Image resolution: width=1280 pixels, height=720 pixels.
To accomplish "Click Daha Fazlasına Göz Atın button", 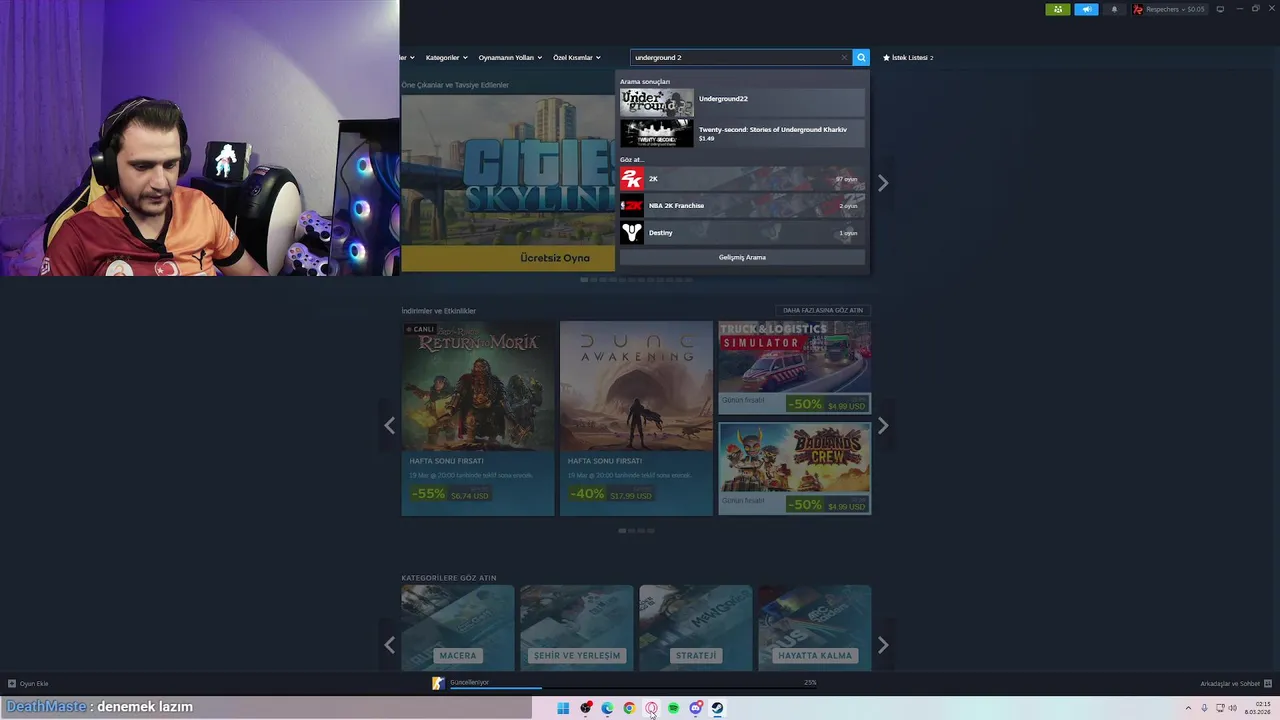I will click(823, 310).
